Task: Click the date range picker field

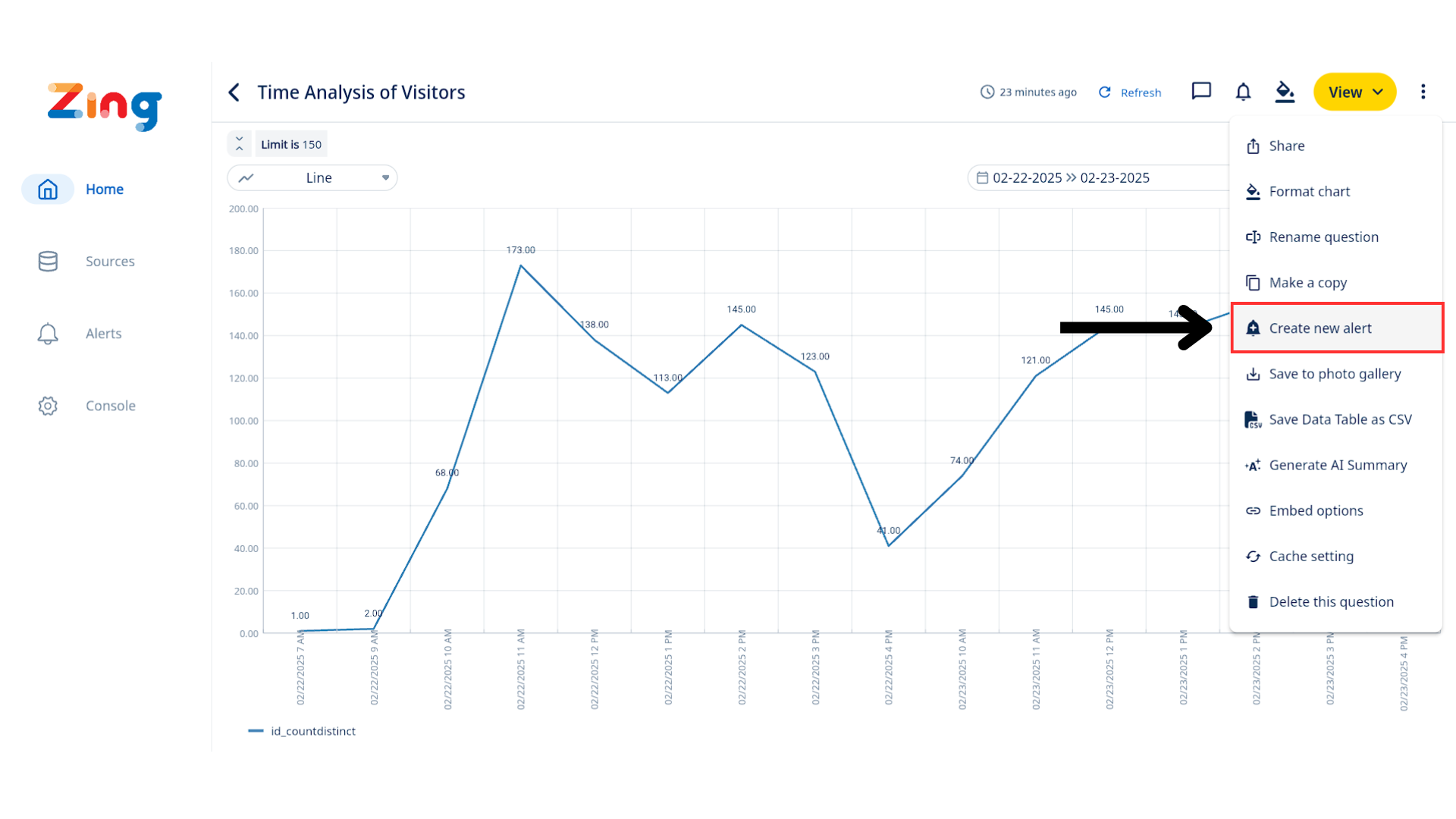Action: pyautogui.click(x=1071, y=178)
